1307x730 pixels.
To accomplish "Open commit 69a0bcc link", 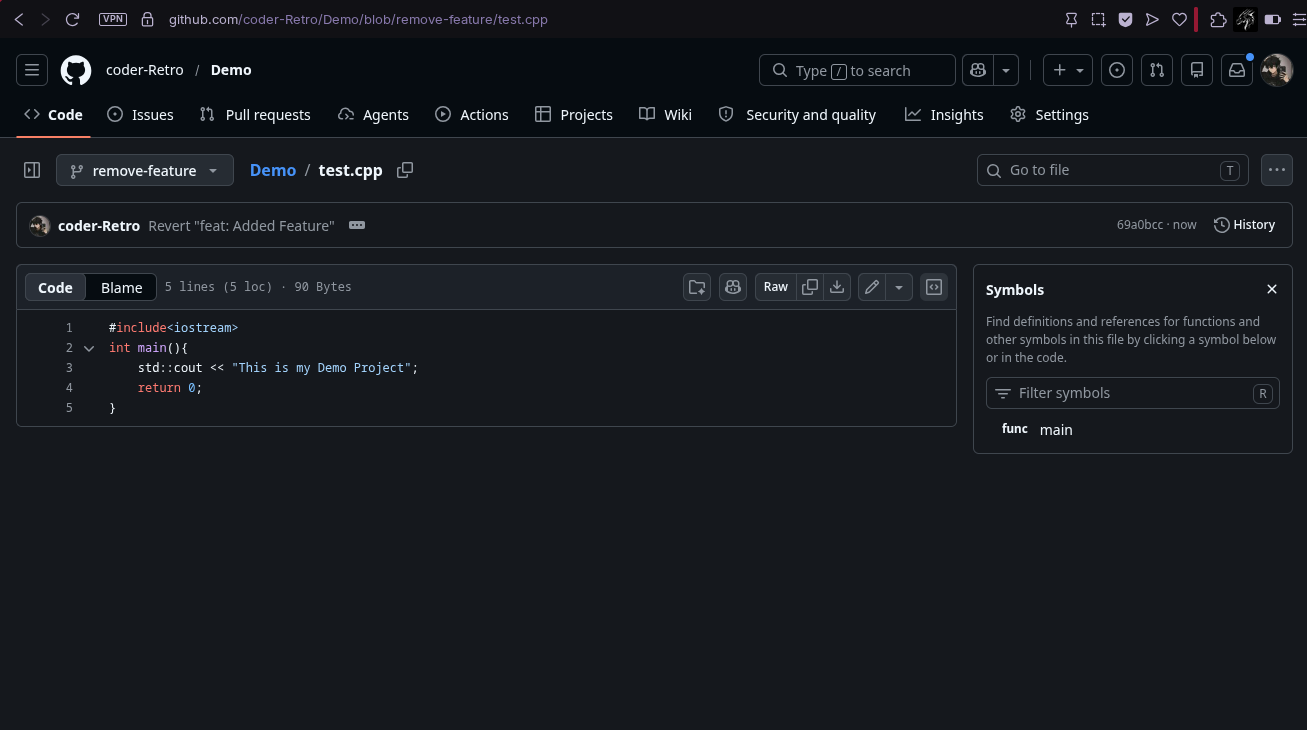I will point(1140,225).
